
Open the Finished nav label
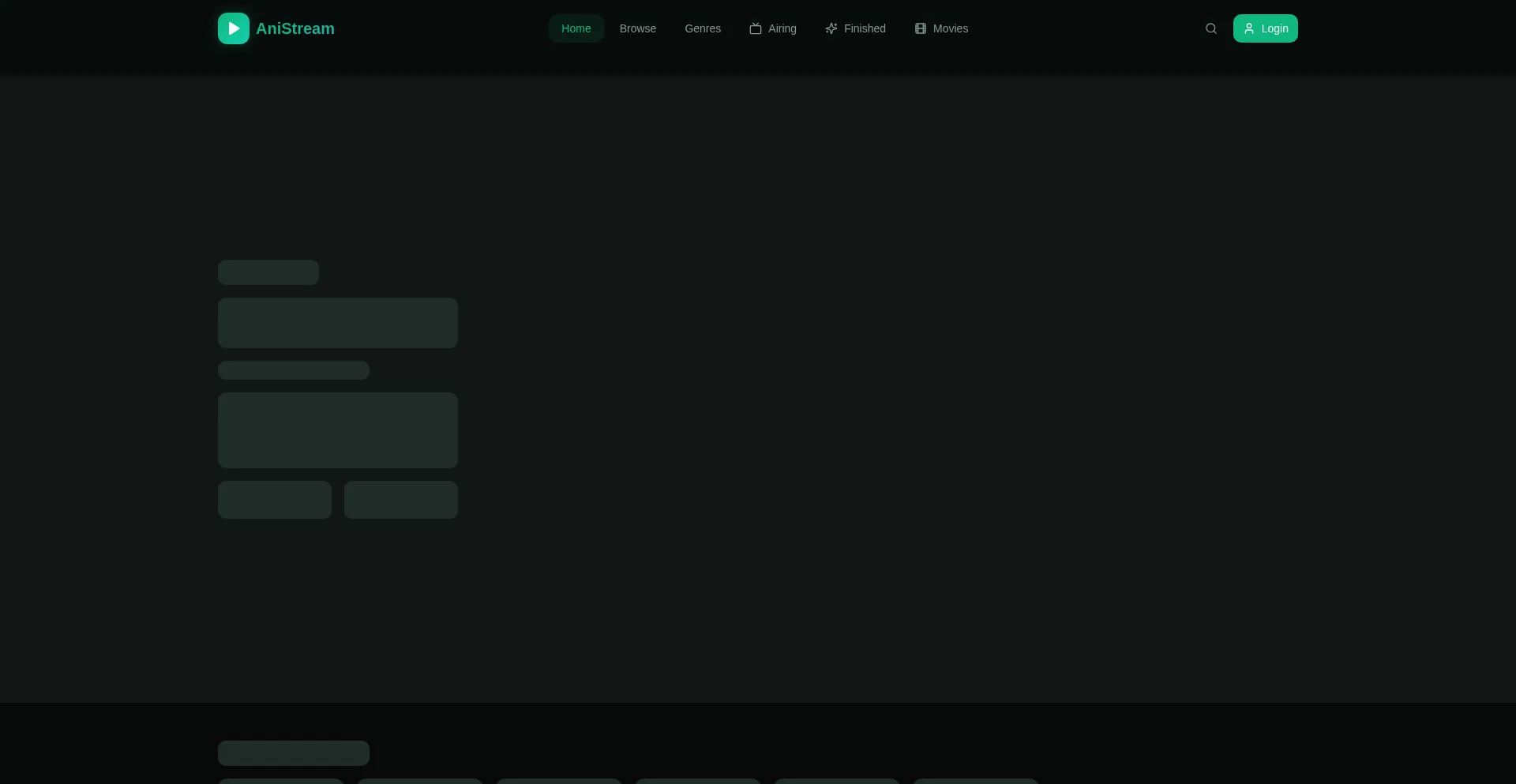[865, 28]
